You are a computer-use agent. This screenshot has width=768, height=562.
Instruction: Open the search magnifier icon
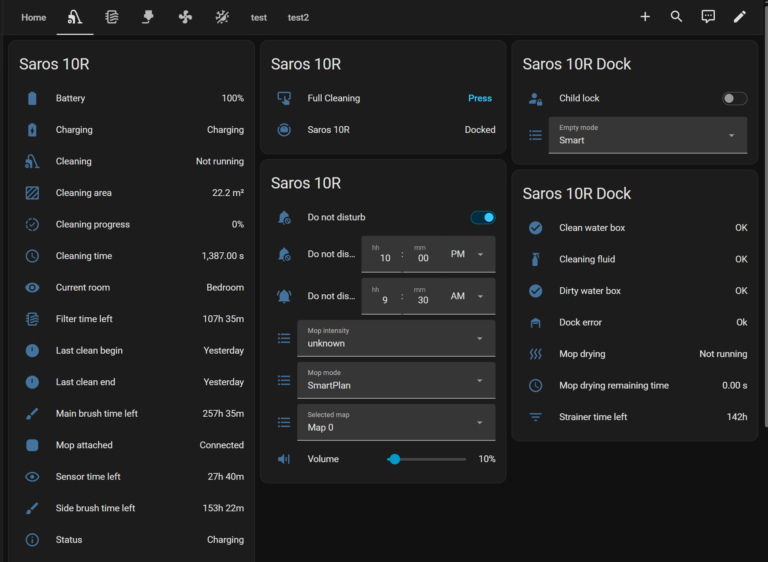676,17
